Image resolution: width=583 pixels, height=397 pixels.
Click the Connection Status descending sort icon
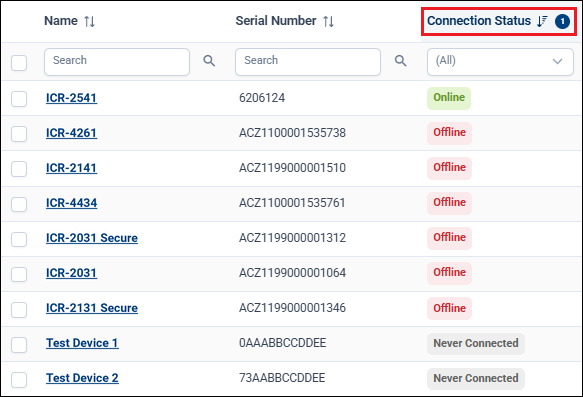tap(542, 21)
